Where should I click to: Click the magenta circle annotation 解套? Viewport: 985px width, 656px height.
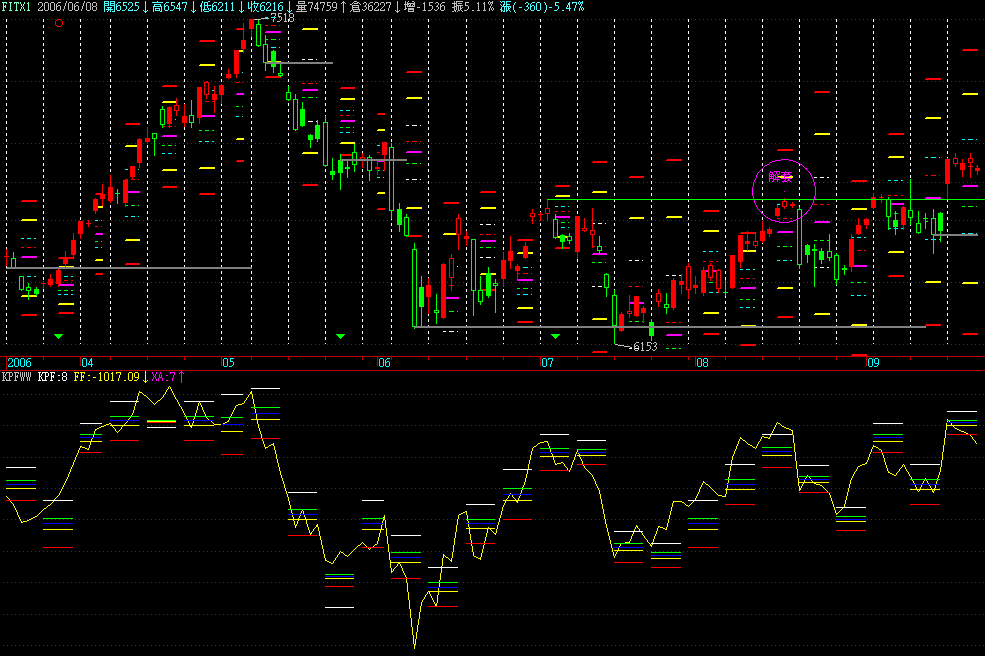[784, 187]
